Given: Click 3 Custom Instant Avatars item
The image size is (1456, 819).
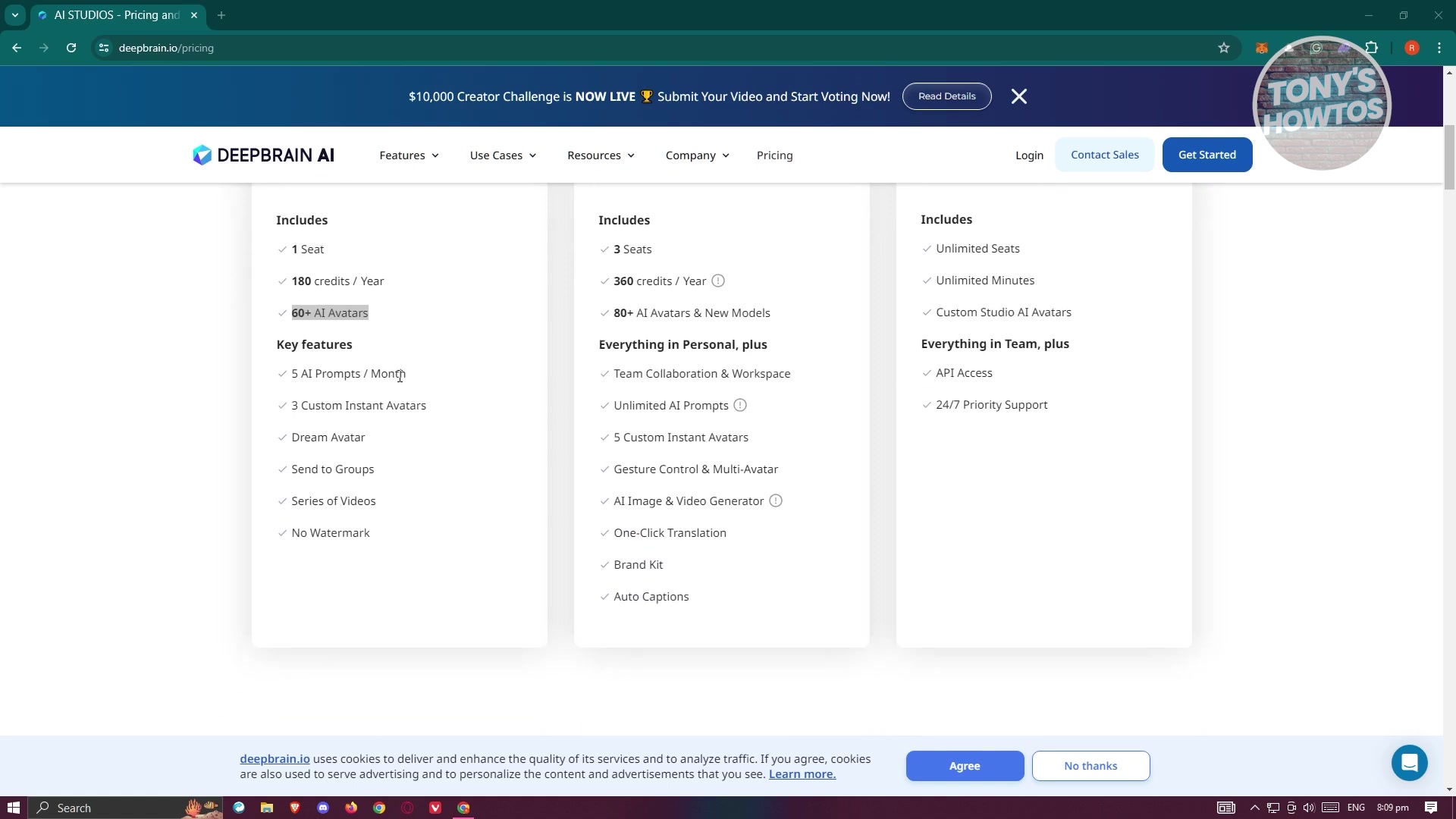Looking at the screenshot, I should click(359, 406).
